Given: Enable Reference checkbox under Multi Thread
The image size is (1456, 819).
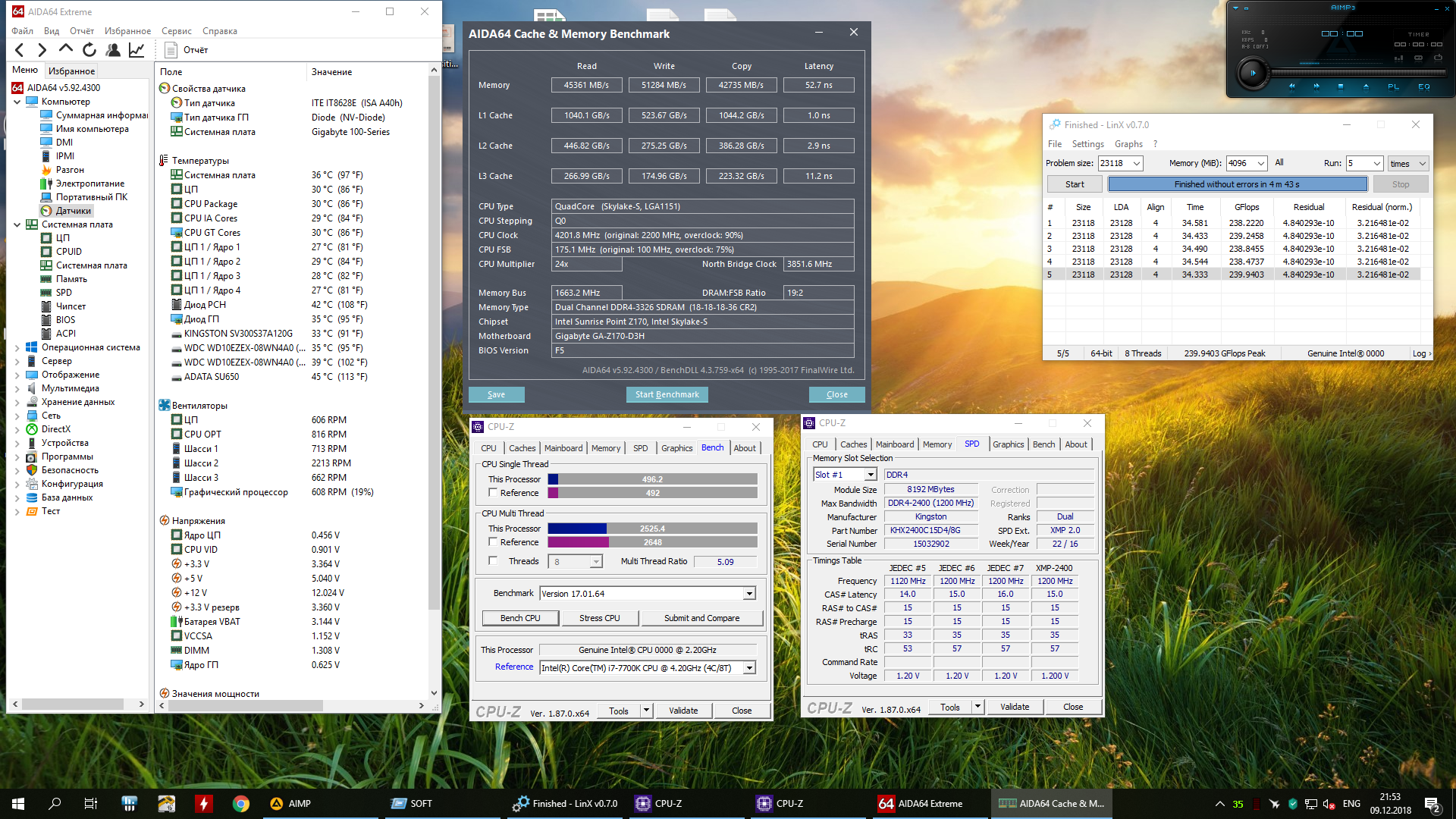Looking at the screenshot, I should click(493, 542).
